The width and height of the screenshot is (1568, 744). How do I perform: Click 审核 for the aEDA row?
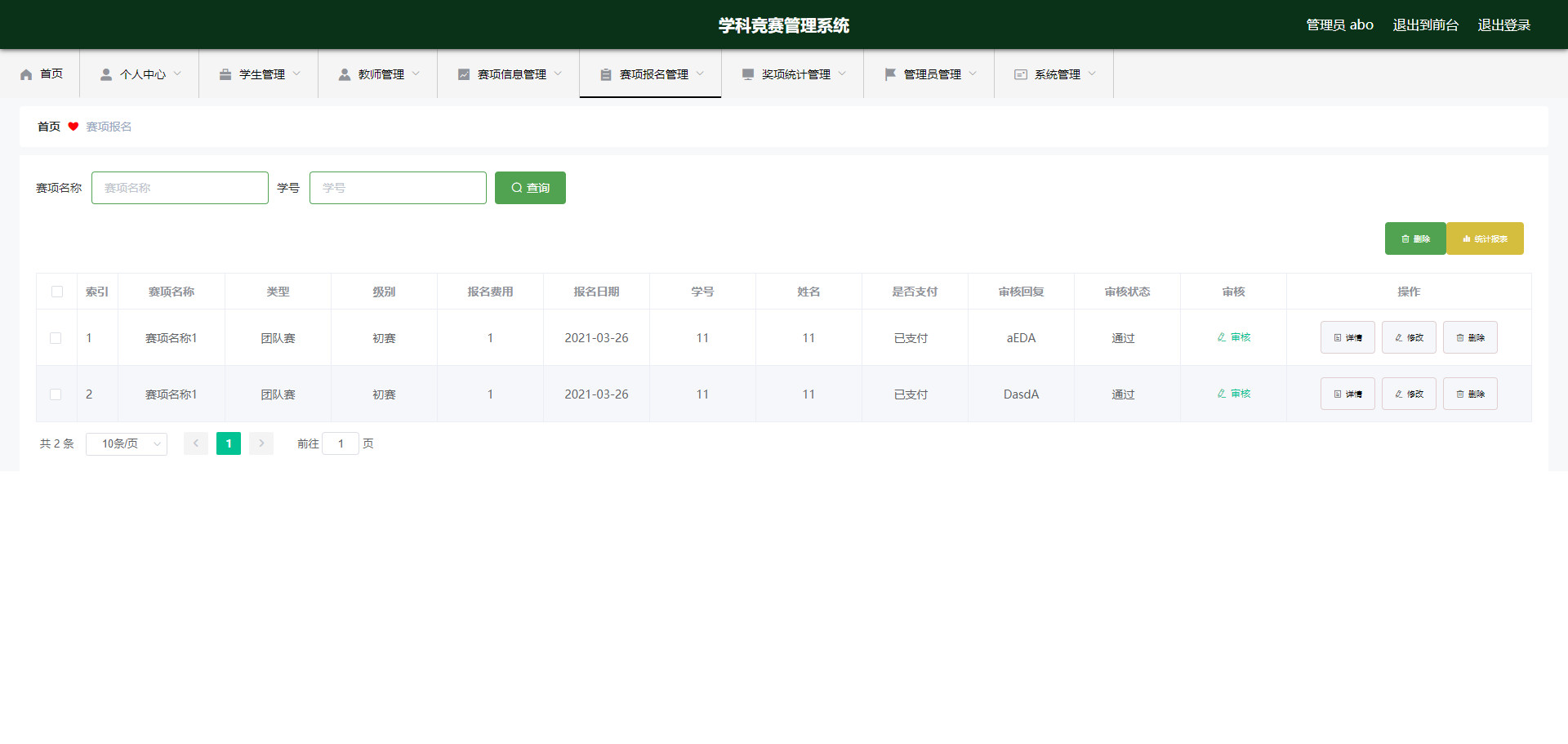(x=1233, y=337)
